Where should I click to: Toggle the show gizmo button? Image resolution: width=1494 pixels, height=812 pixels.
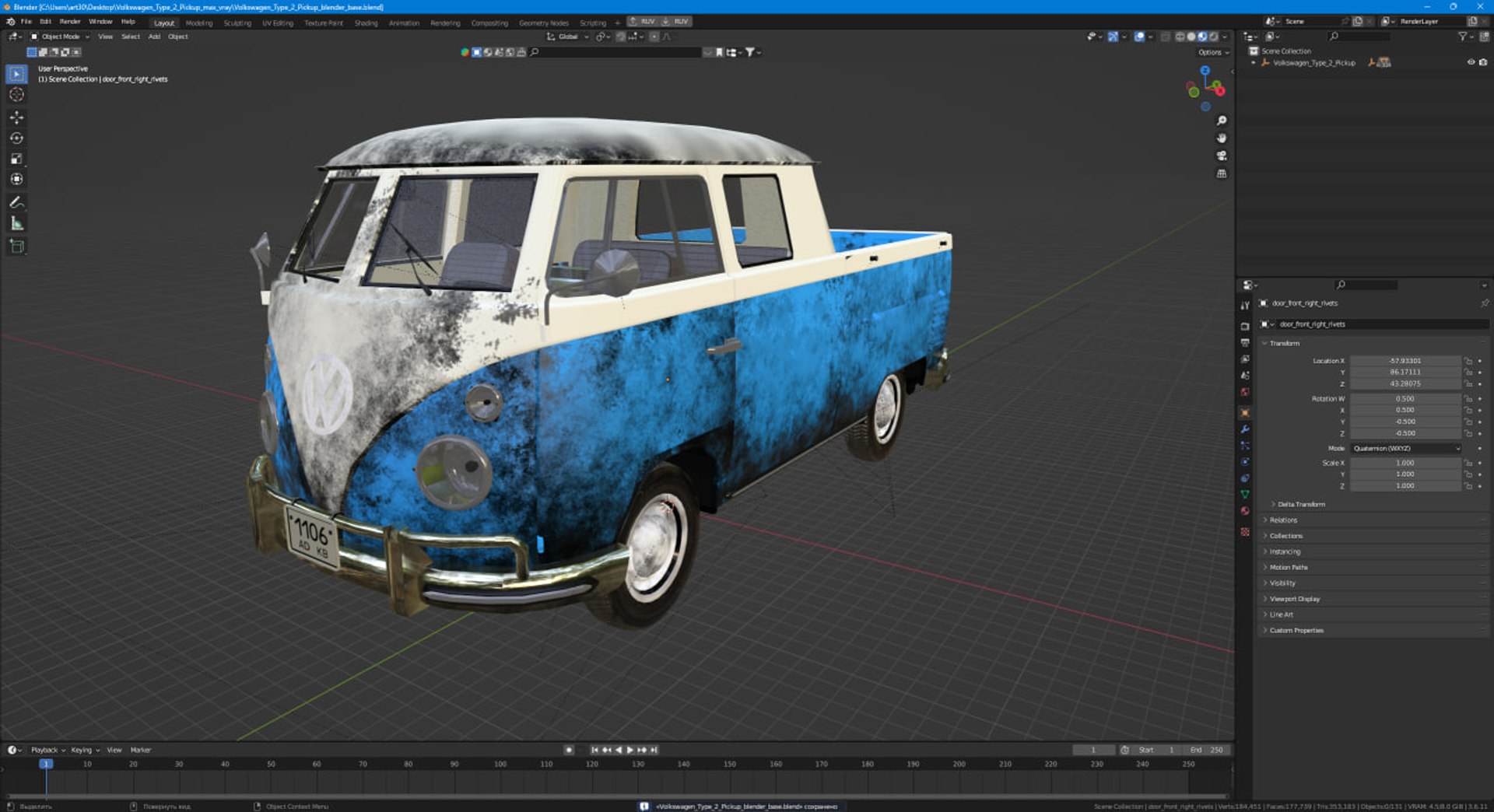tap(1113, 37)
